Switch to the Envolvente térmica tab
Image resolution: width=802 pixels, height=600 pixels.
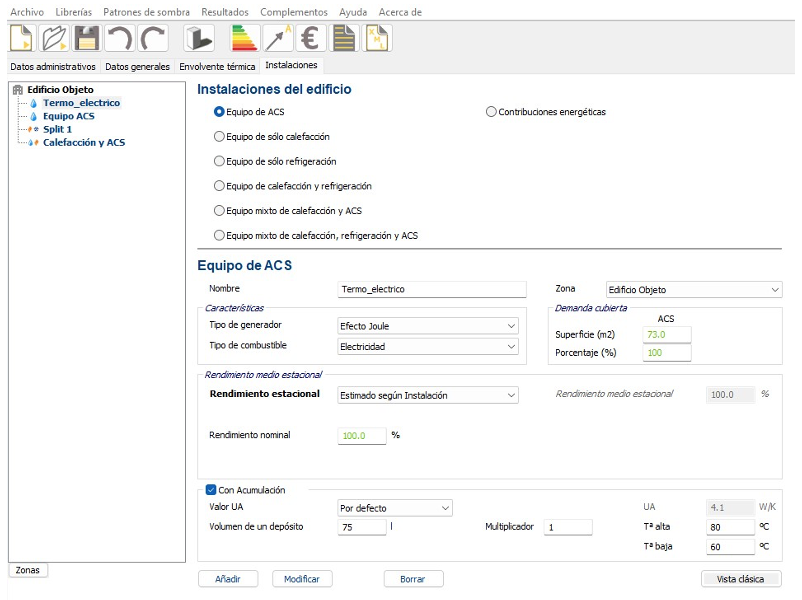tap(218, 67)
